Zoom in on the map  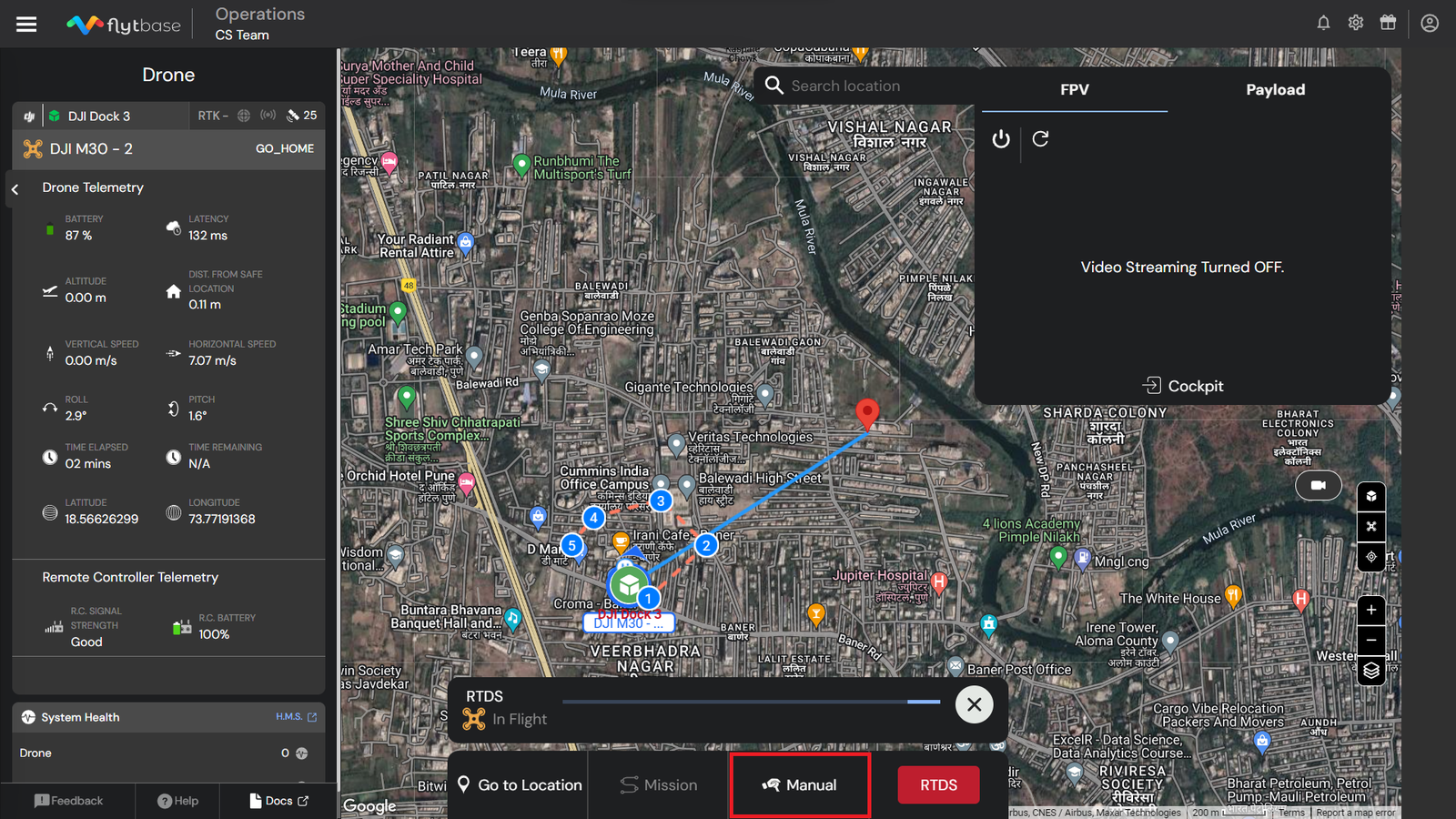[1371, 610]
